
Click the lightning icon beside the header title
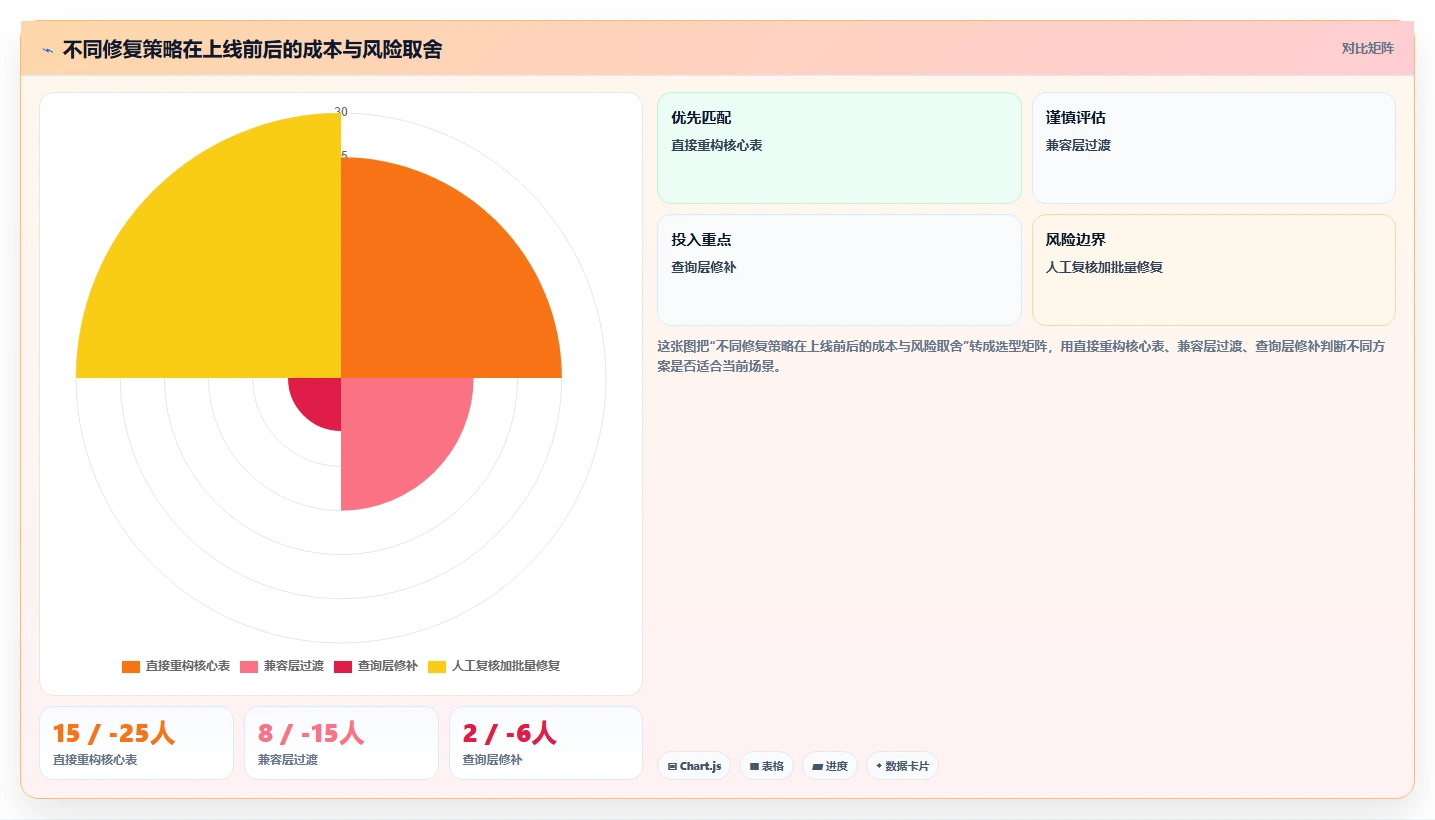pos(47,50)
